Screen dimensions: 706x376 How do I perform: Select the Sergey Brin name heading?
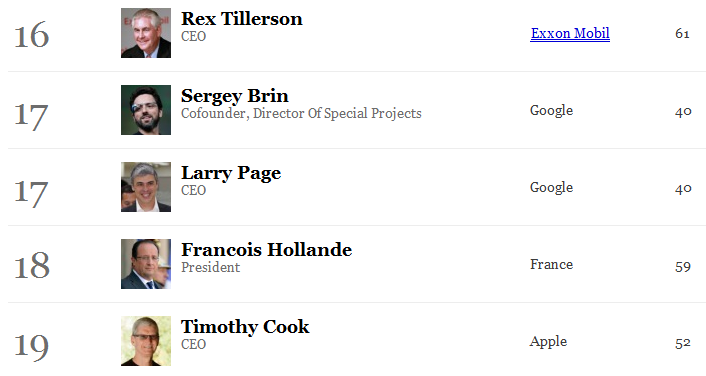tap(235, 96)
